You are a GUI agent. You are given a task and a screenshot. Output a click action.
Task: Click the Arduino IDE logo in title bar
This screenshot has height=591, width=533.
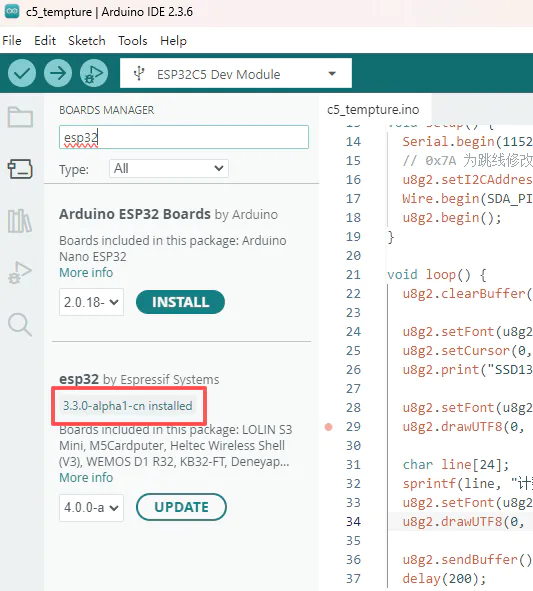point(12,12)
